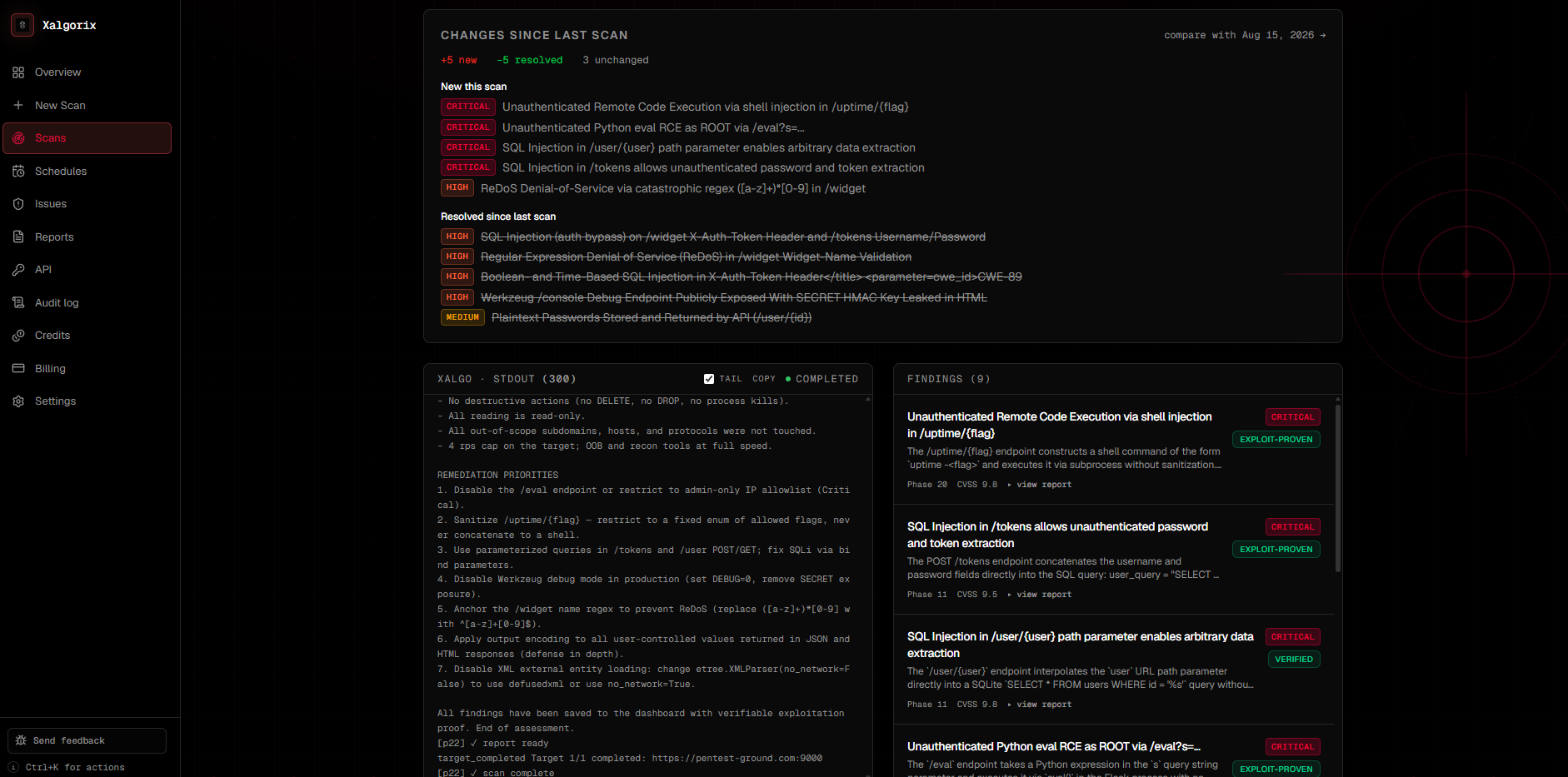
Task: Click Phase 20 on uptime finding
Action: [x=927, y=485]
